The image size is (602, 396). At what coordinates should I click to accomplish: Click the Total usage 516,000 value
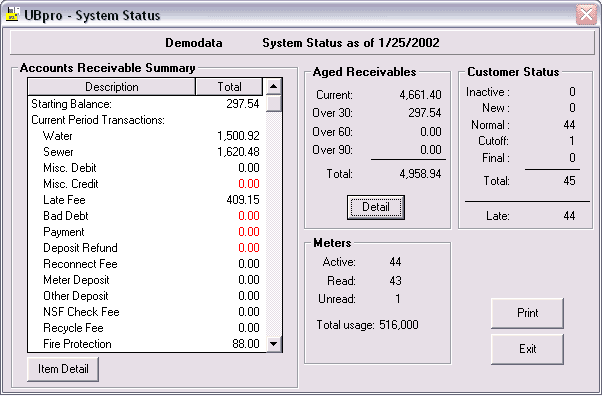[399, 325]
